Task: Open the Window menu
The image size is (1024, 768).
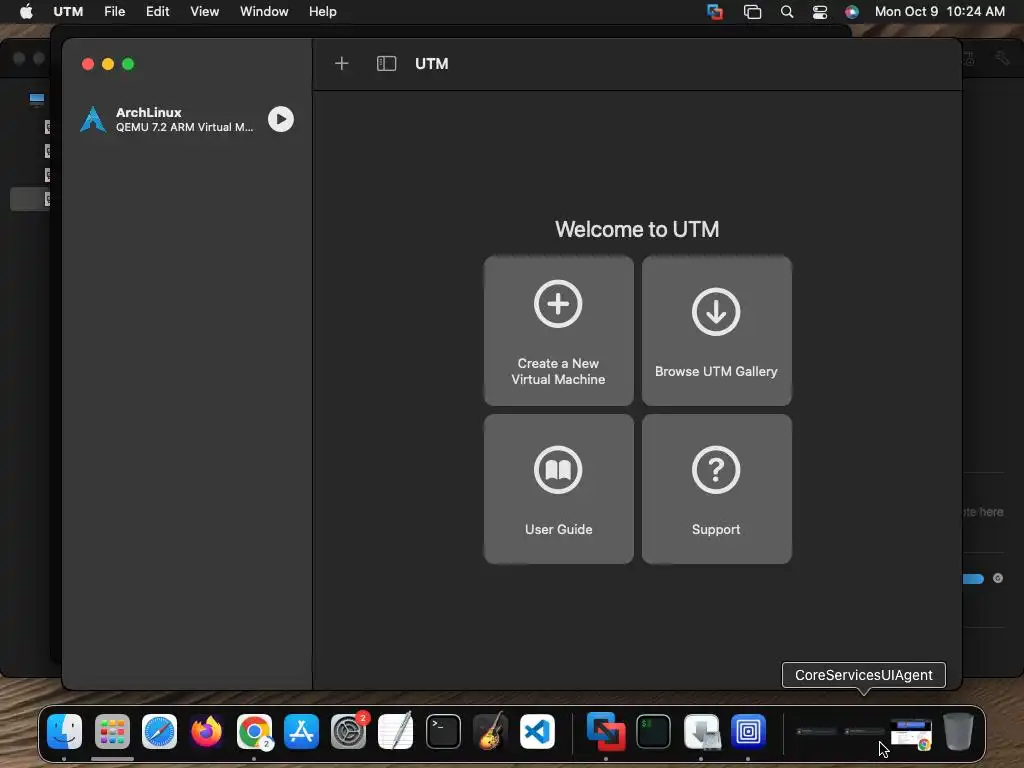Action: pos(264,11)
